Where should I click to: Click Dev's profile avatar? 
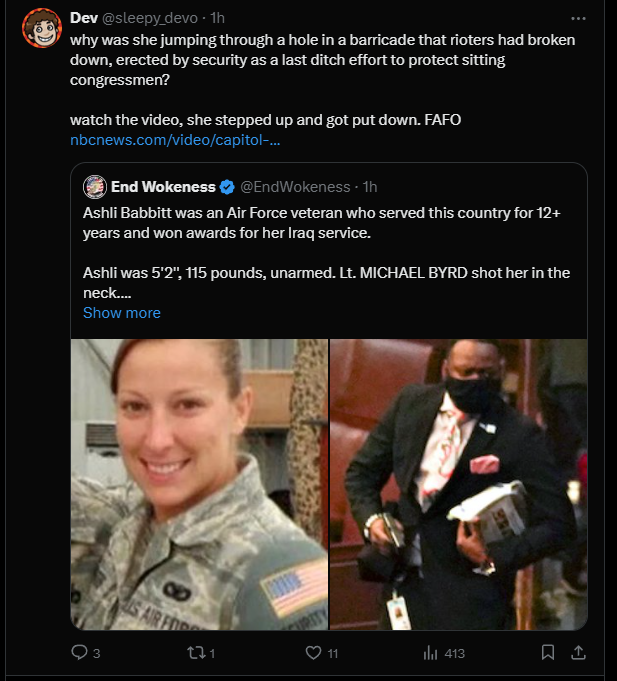(42, 28)
